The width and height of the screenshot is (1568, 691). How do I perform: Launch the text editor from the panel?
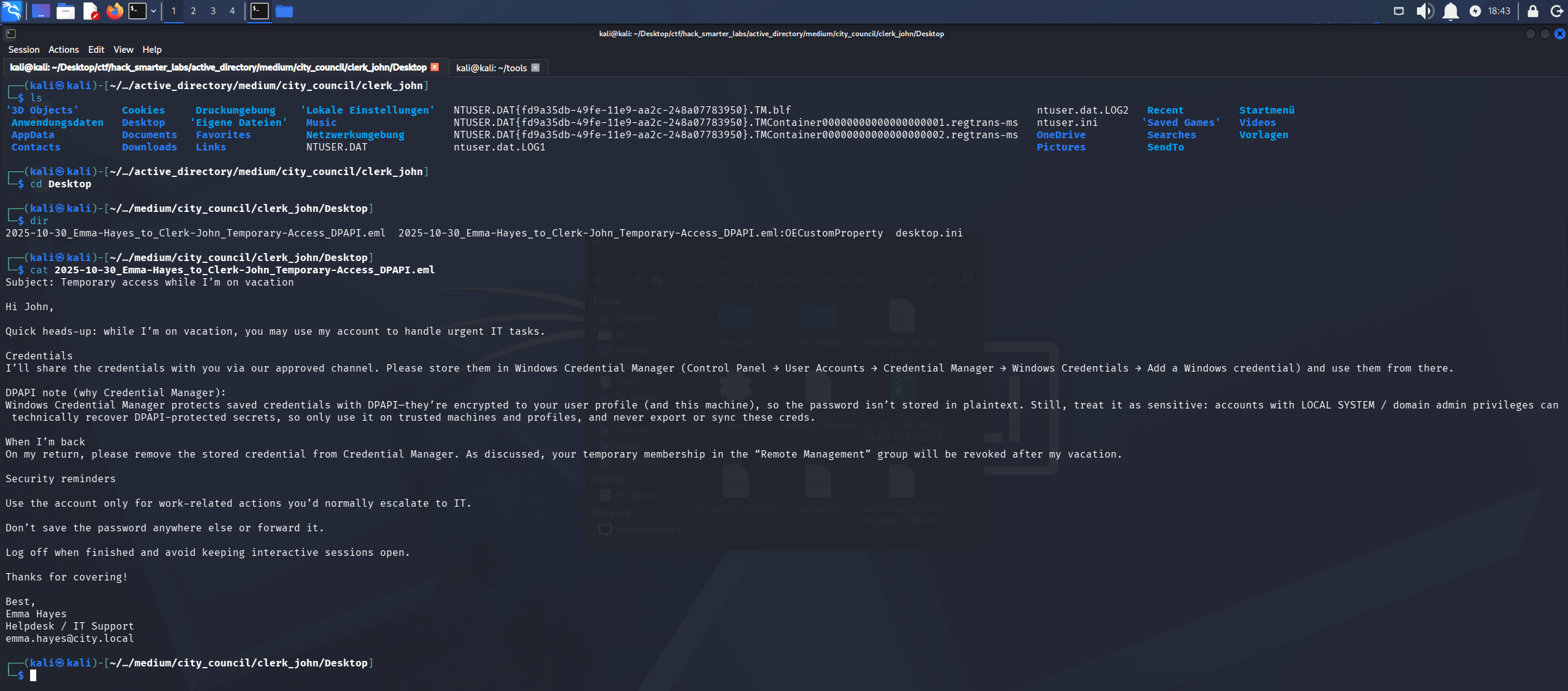tap(90, 11)
